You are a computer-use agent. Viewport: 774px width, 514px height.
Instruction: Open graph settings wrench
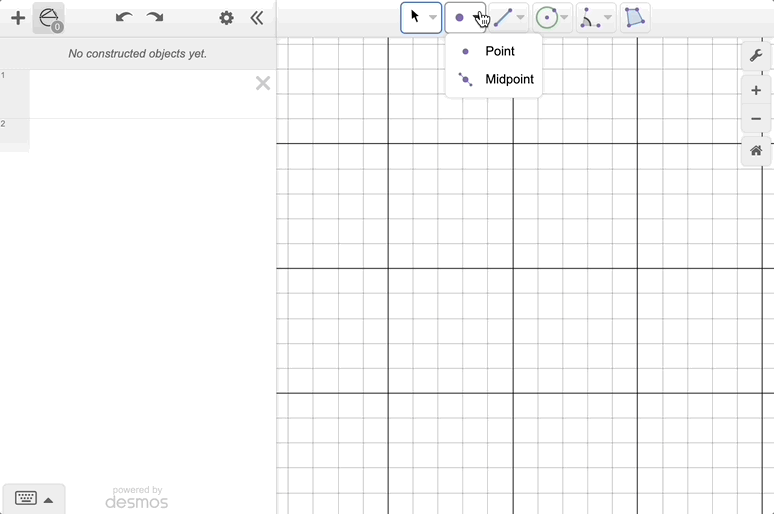(756, 56)
